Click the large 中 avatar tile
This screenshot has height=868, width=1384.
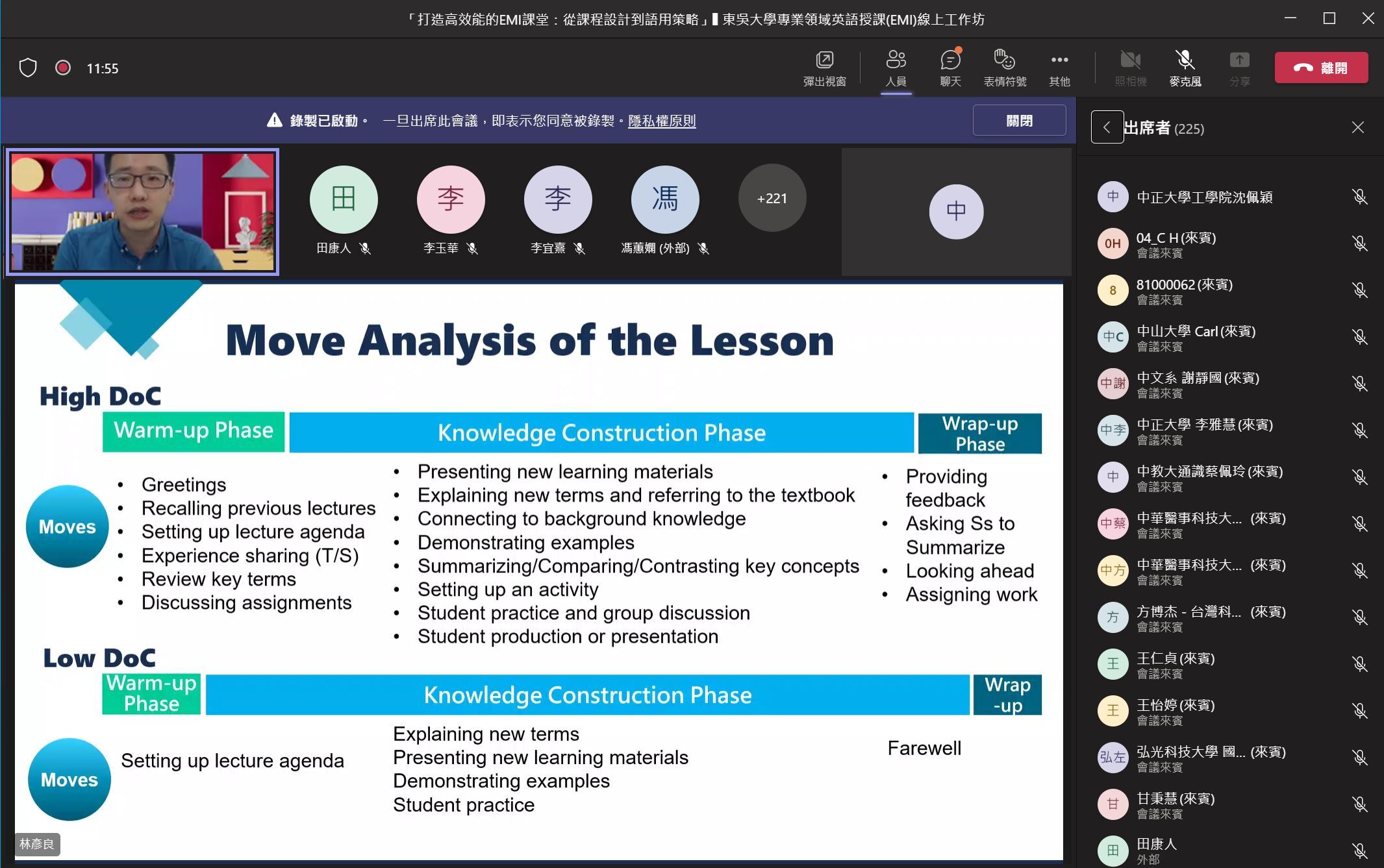coord(956,212)
